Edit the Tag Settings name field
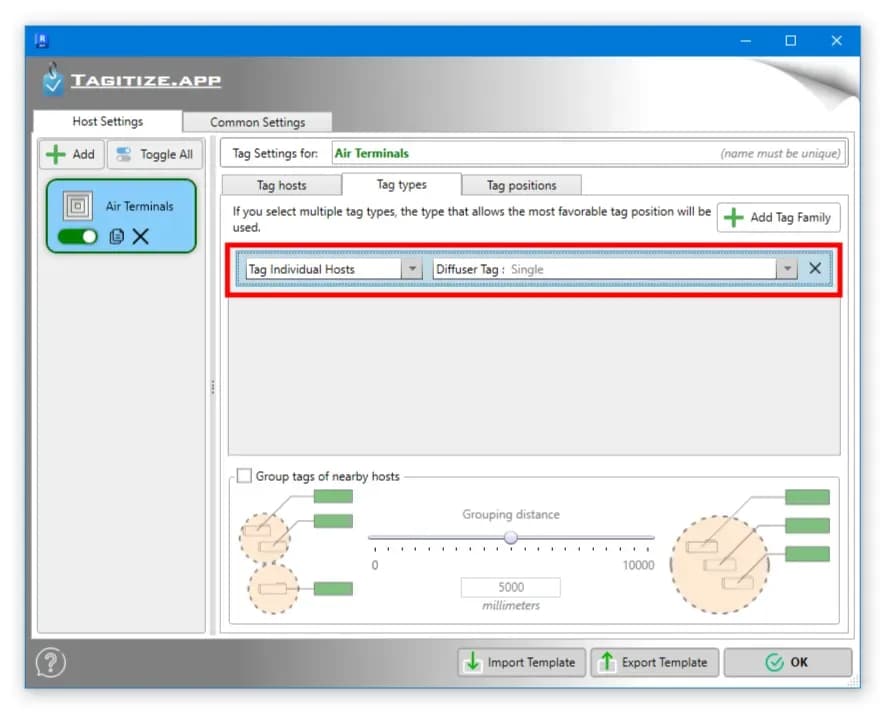Screen dimensions: 888x717 tap(588, 153)
